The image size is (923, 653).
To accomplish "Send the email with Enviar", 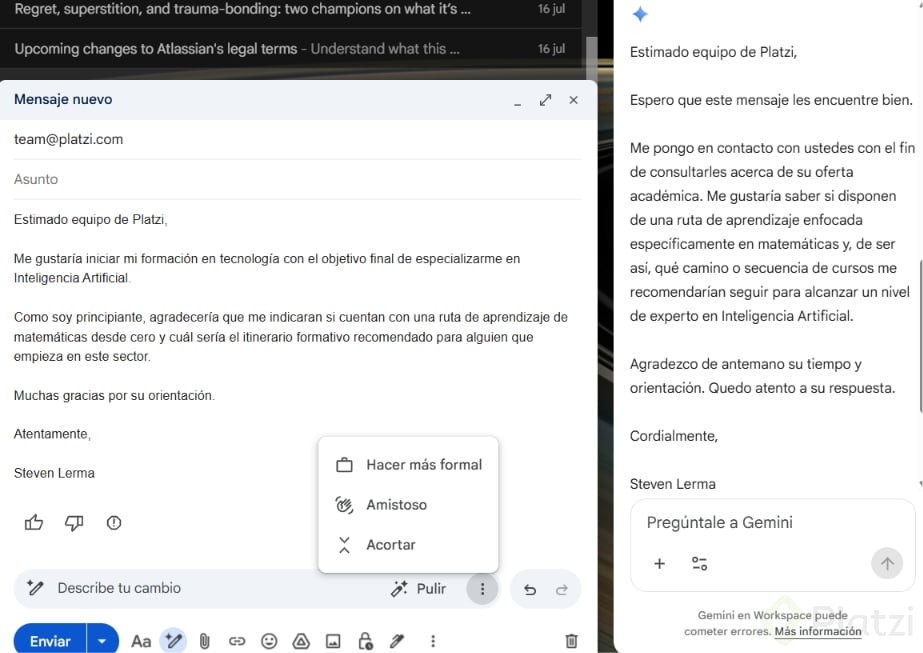I will click(50, 641).
